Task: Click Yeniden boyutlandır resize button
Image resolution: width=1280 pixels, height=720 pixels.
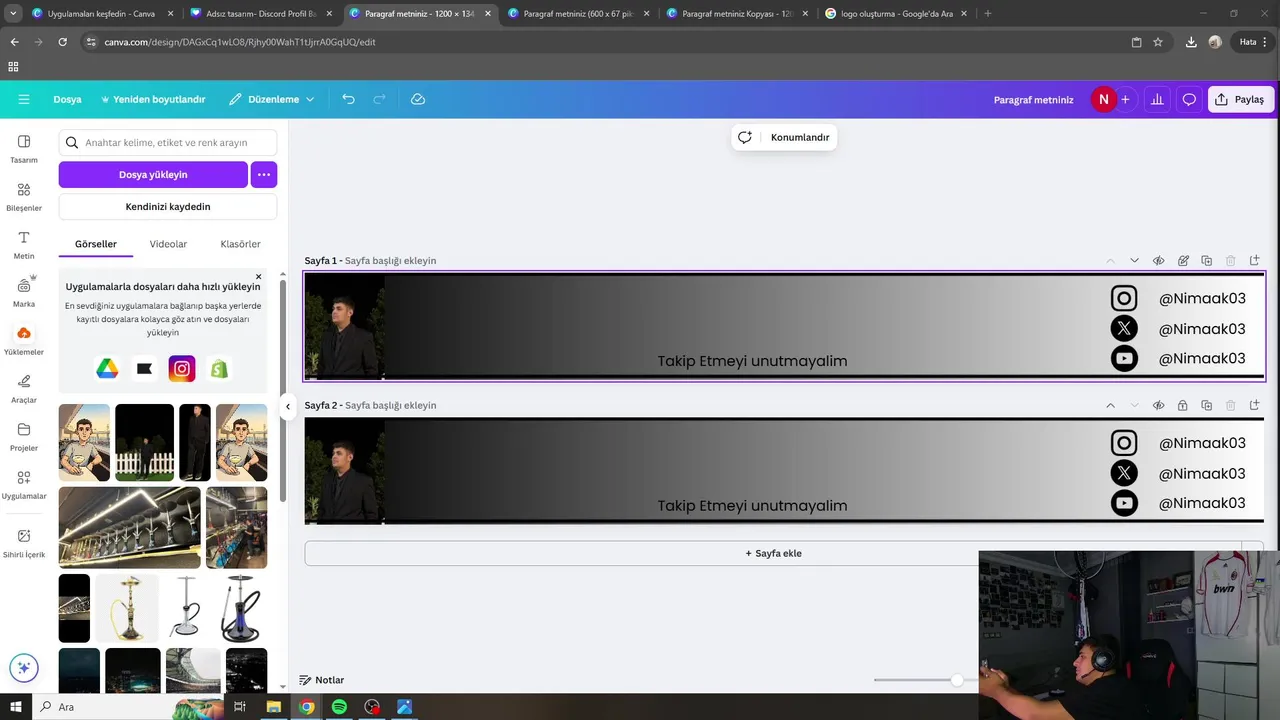Action: 153,99
